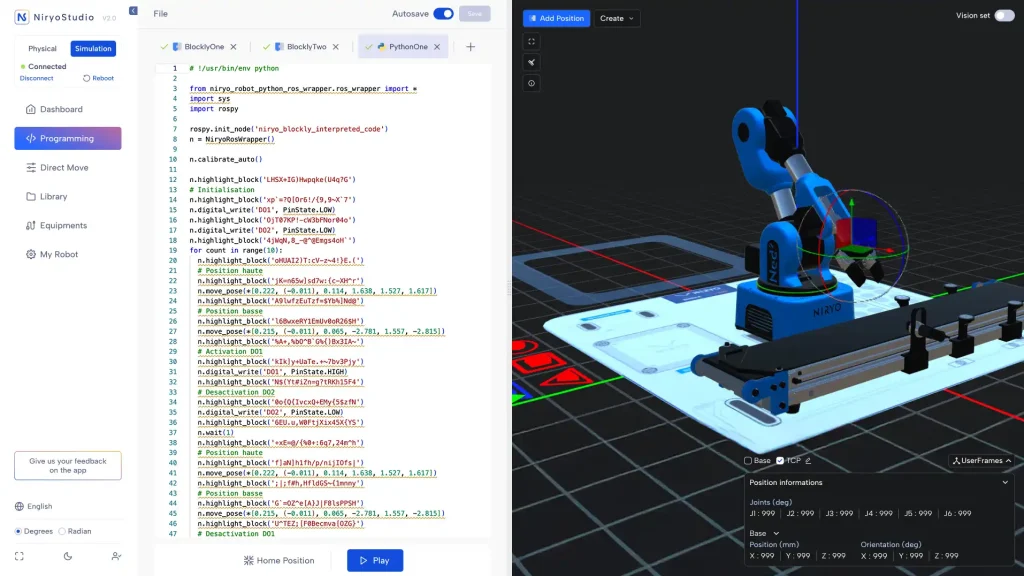Toggle the Autosave switch
Image resolution: width=1024 pixels, height=576 pixels.
click(442, 14)
